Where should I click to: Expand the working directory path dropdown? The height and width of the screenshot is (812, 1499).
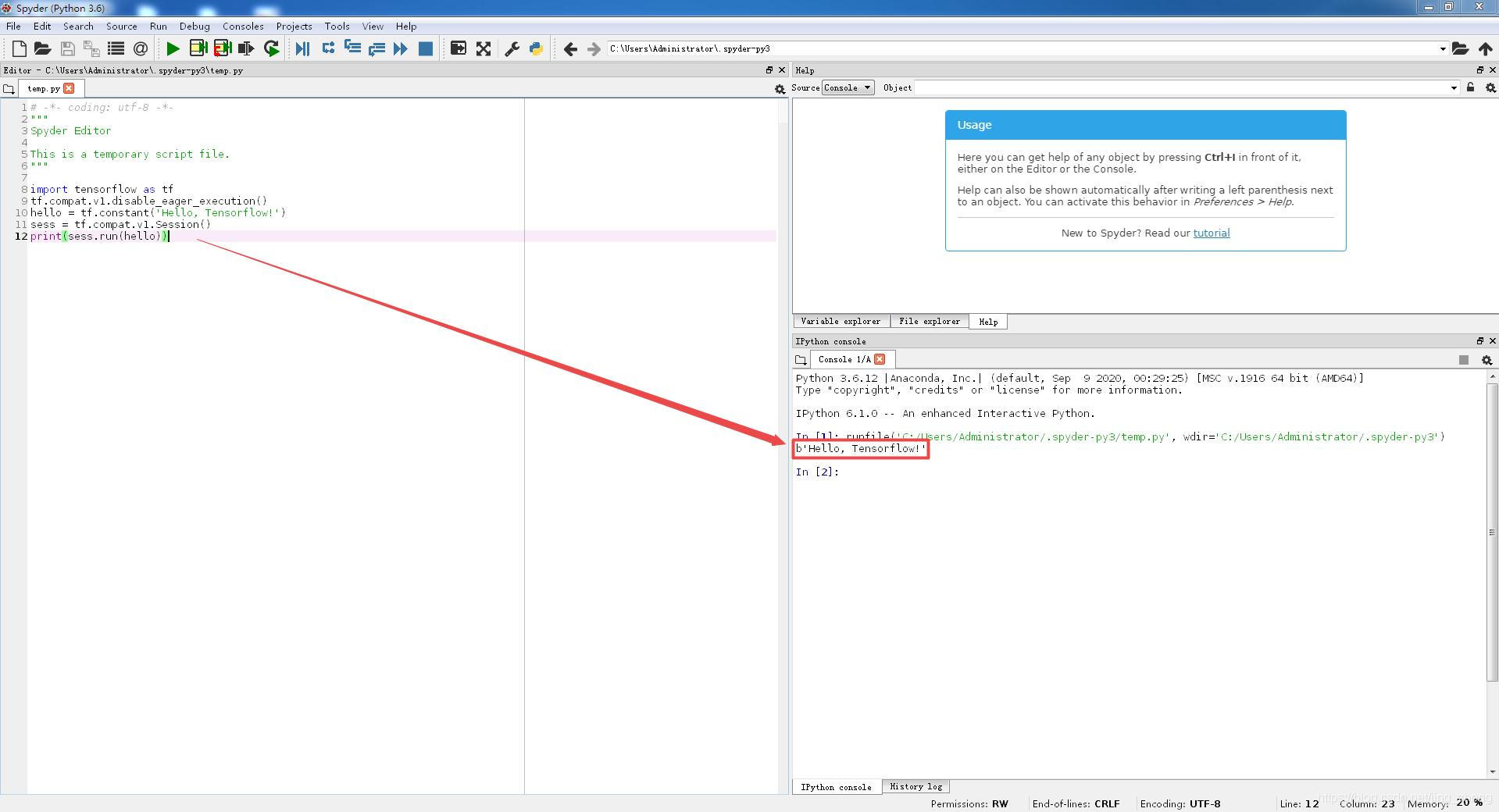pos(1442,48)
